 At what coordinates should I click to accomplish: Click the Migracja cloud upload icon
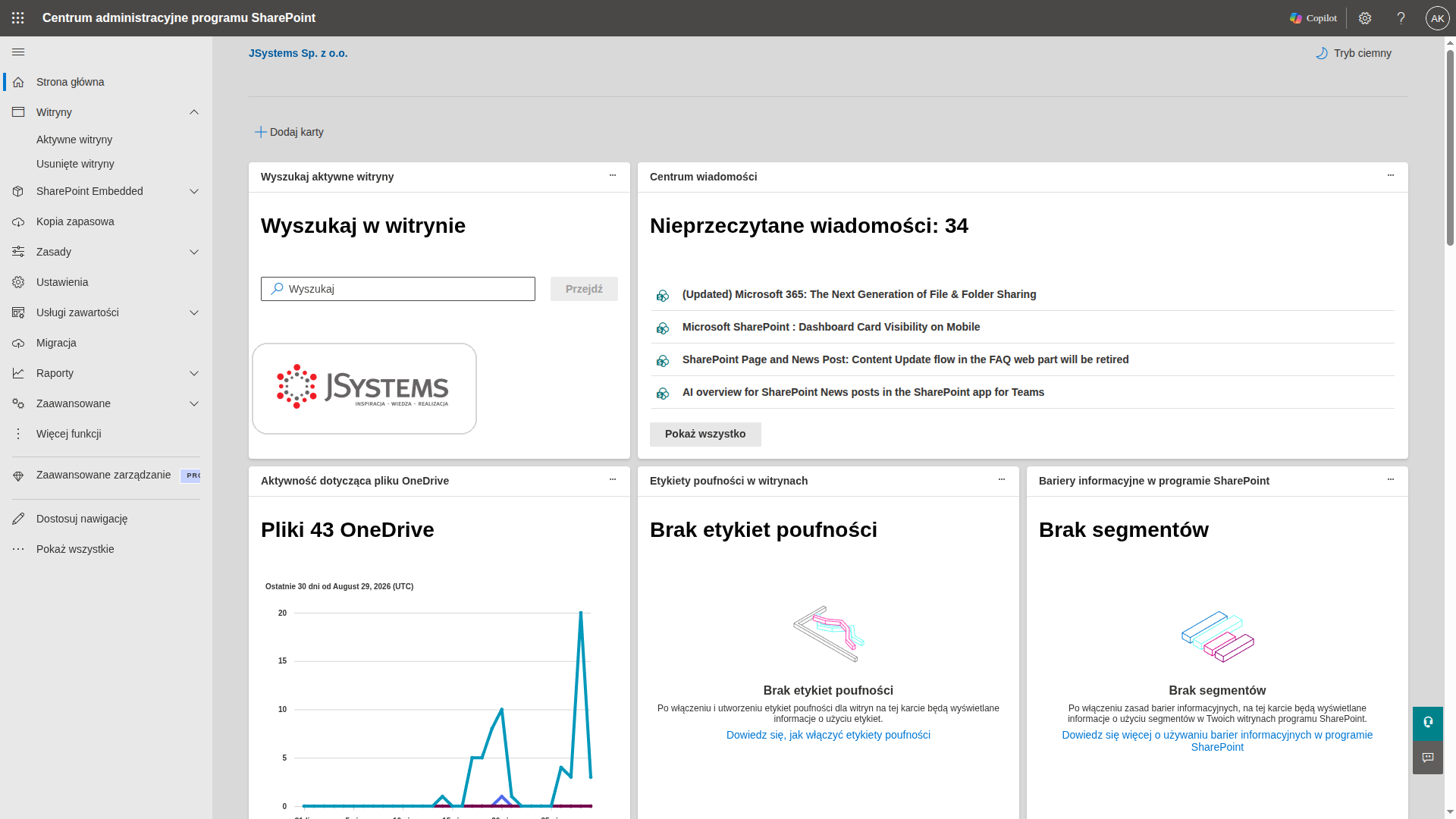(19, 343)
